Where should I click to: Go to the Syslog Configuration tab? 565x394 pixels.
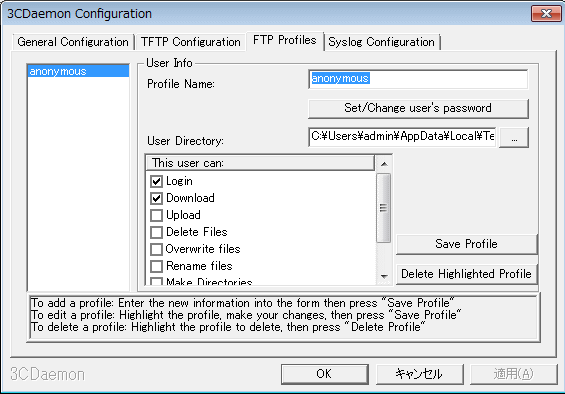pos(382,42)
